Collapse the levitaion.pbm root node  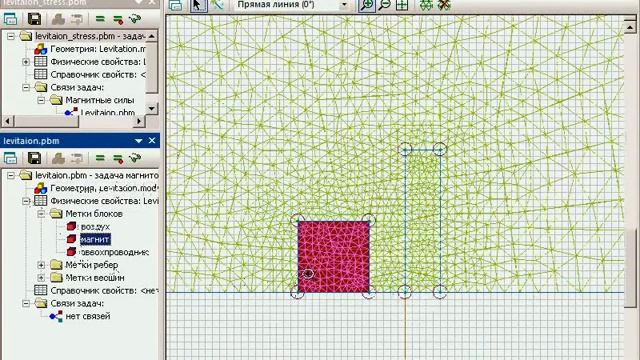tap(11, 176)
